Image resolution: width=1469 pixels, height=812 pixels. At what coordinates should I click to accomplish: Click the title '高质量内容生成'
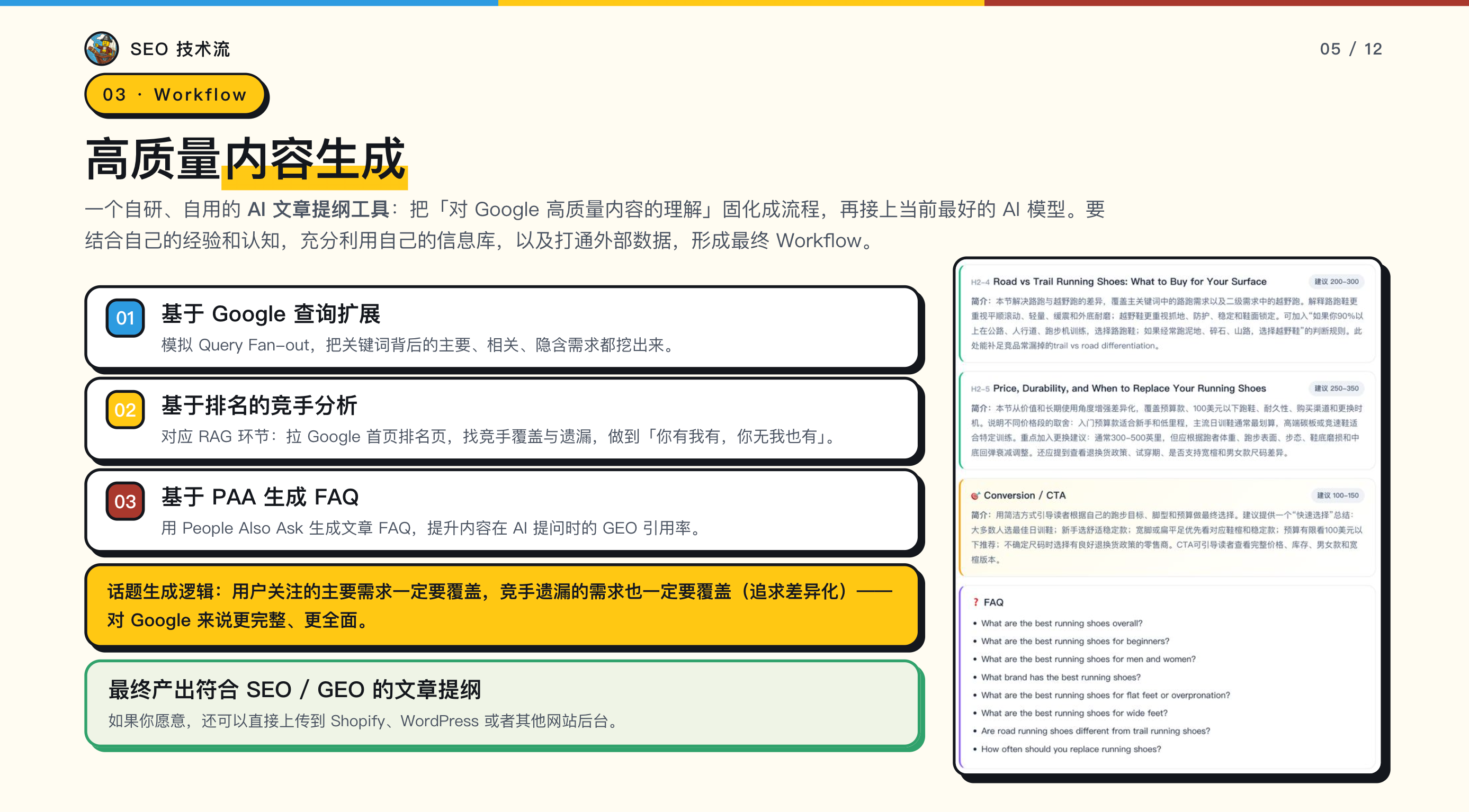246,159
